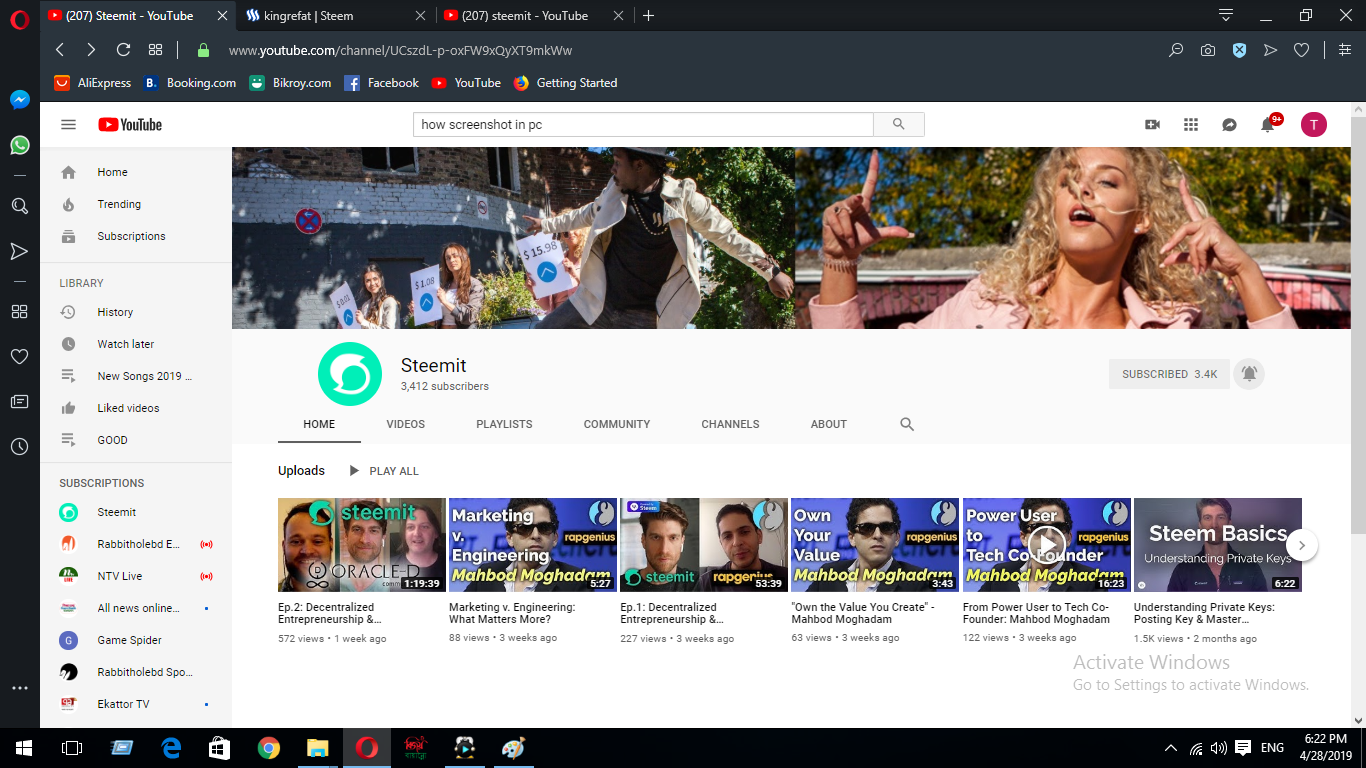Click the YouTube logo
1366x768 pixels.
tap(130, 125)
